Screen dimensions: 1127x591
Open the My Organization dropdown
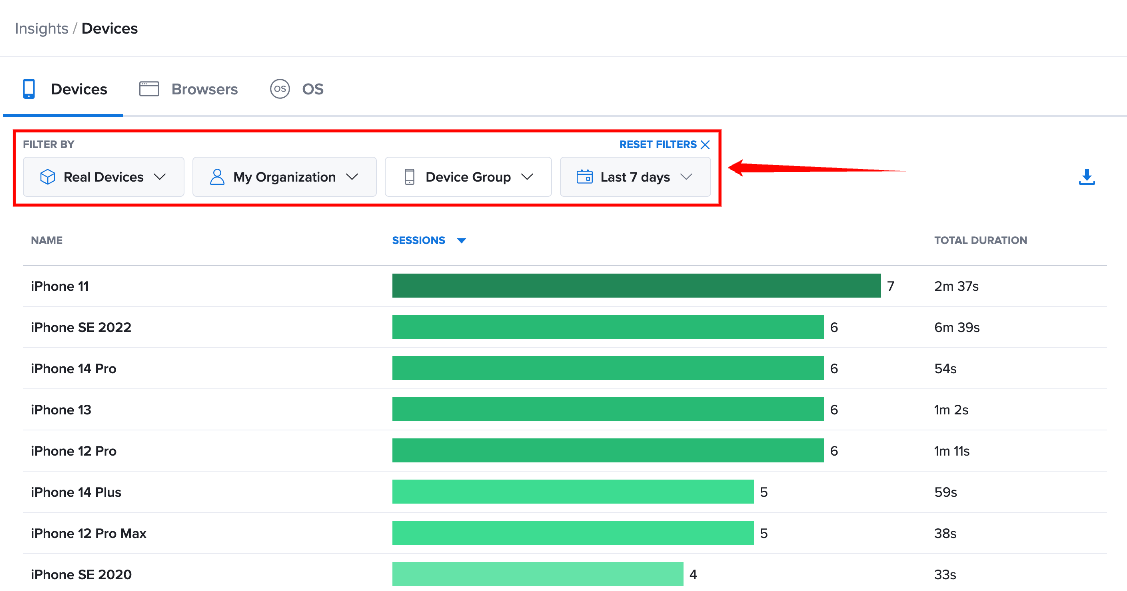[284, 177]
